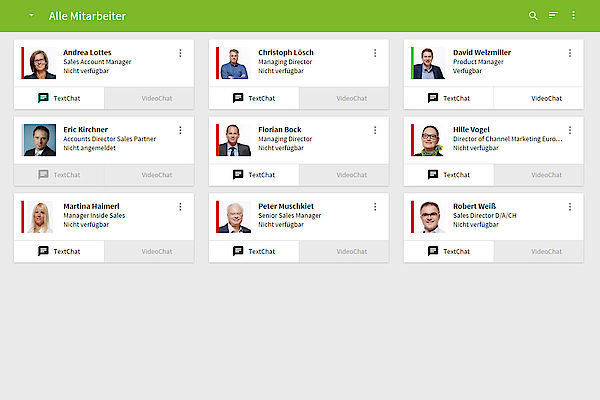Open the three-dot menu for Florian Bock
Screen dimensions: 600x400
pos(375,129)
